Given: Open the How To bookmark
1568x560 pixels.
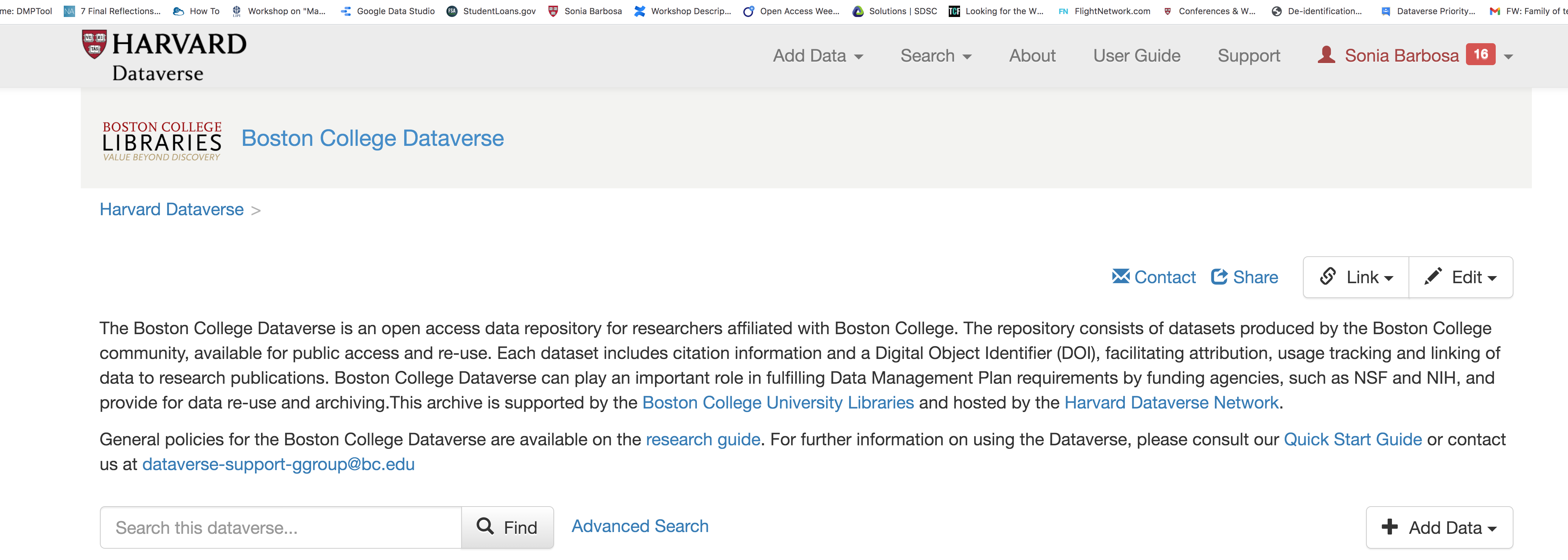Looking at the screenshot, I should (x=196, y=11).
